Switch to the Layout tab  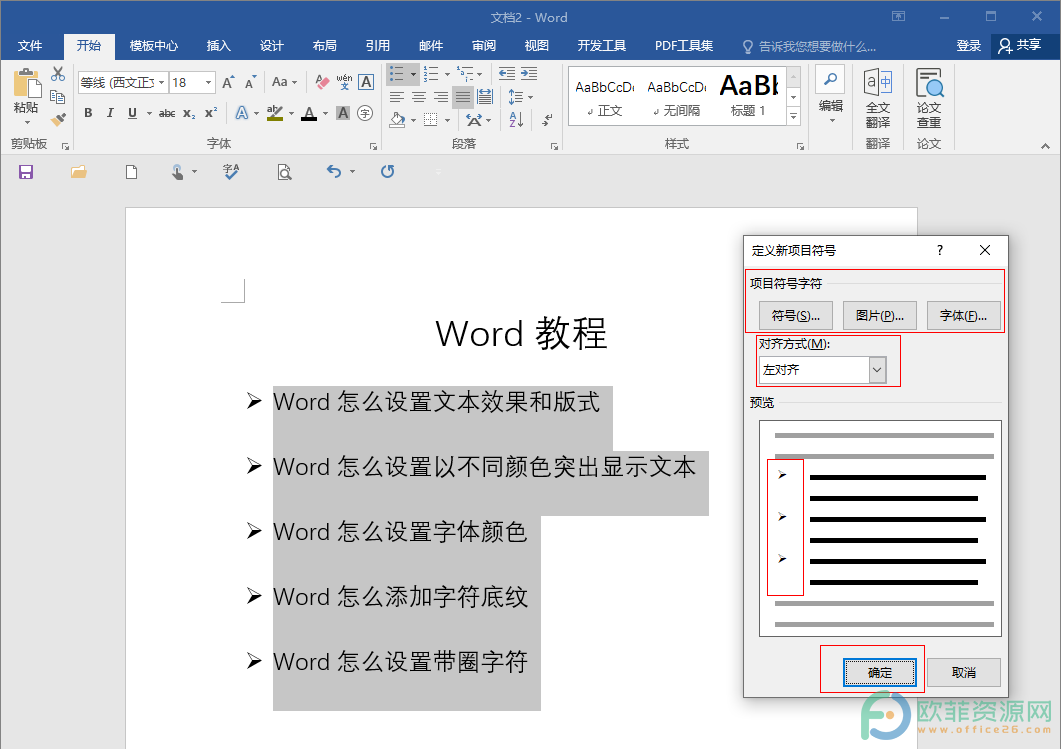[324, 46]
